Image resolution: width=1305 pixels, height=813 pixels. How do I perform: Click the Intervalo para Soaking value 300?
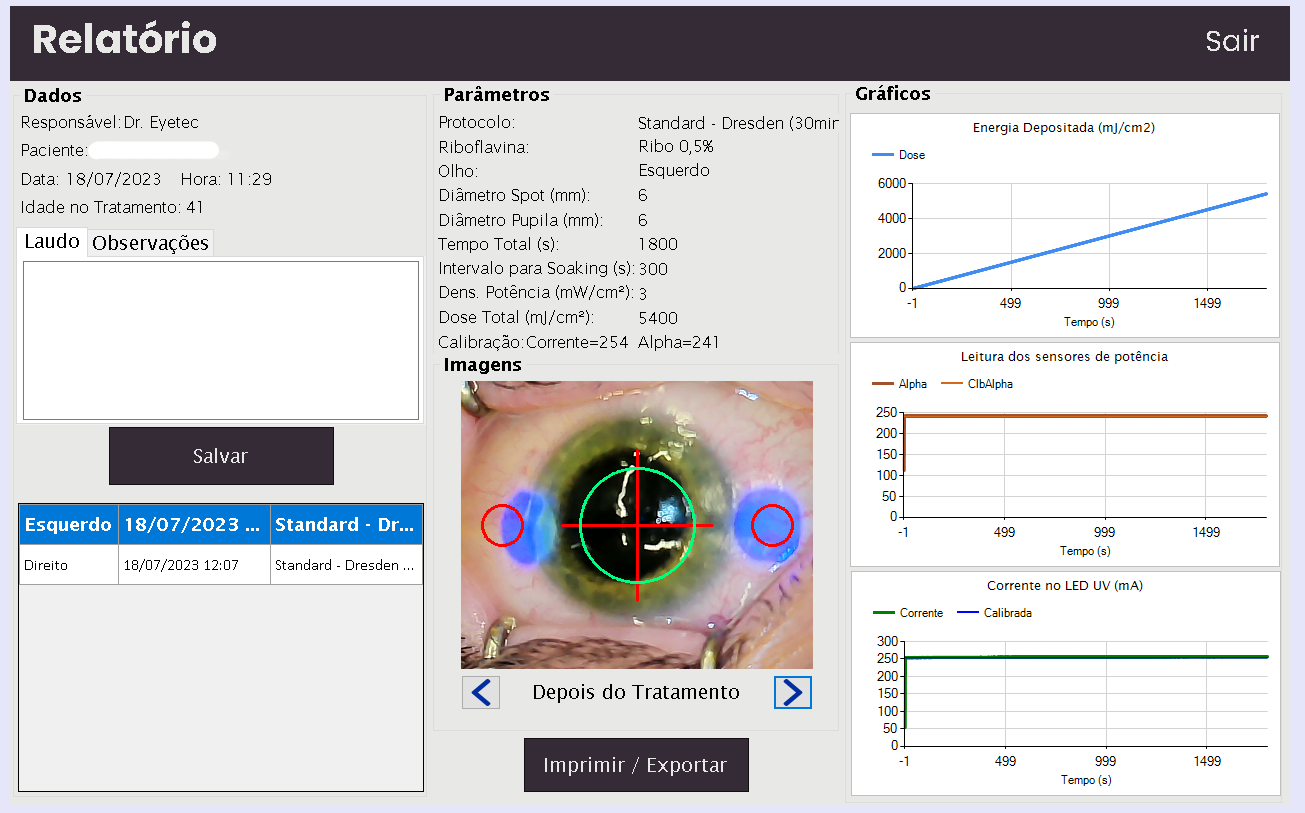[x=653, y=269]
